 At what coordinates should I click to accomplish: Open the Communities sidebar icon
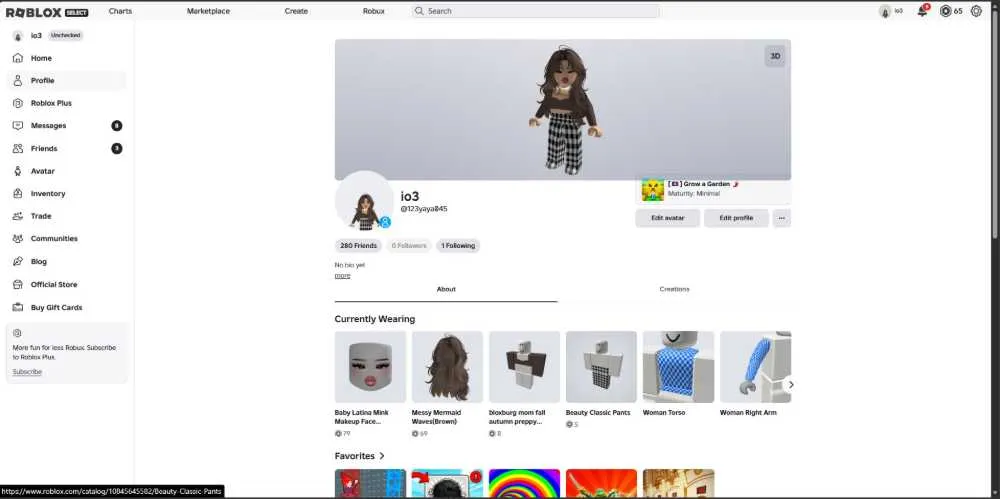18,239
